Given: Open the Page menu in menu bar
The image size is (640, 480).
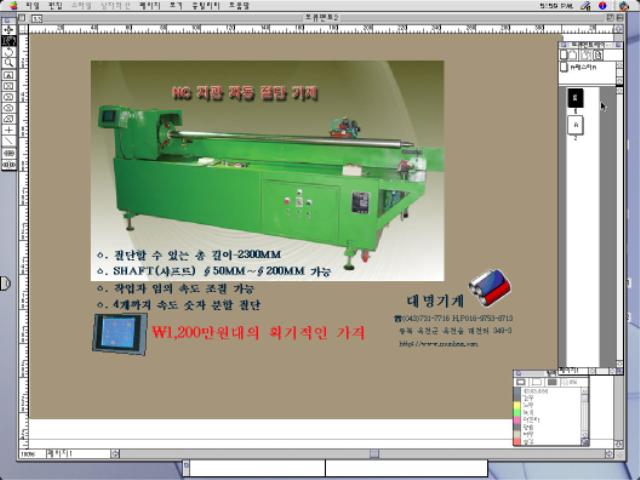Looking at the screenshot, I should [150, 5].
